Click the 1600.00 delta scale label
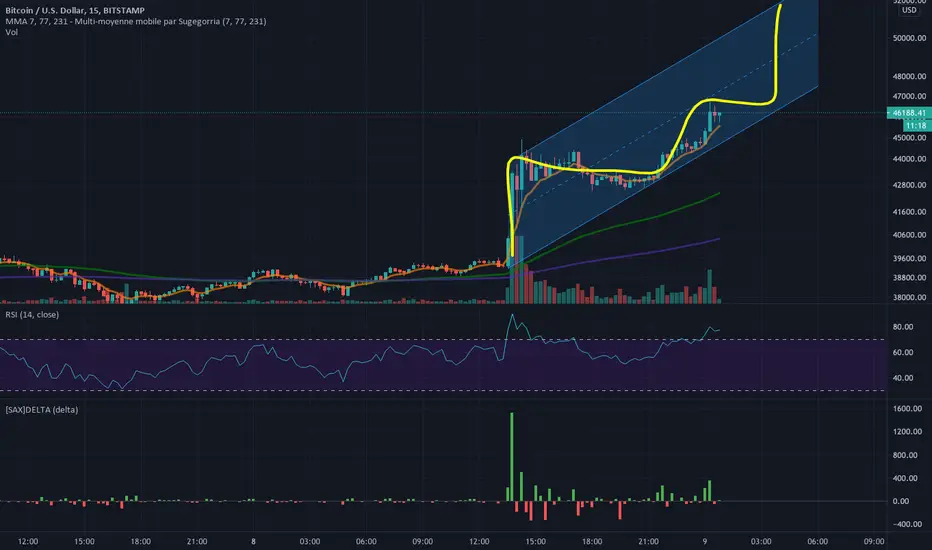This screenshot has width=932, height=550. pyautogui.click(x=907, y=408)
